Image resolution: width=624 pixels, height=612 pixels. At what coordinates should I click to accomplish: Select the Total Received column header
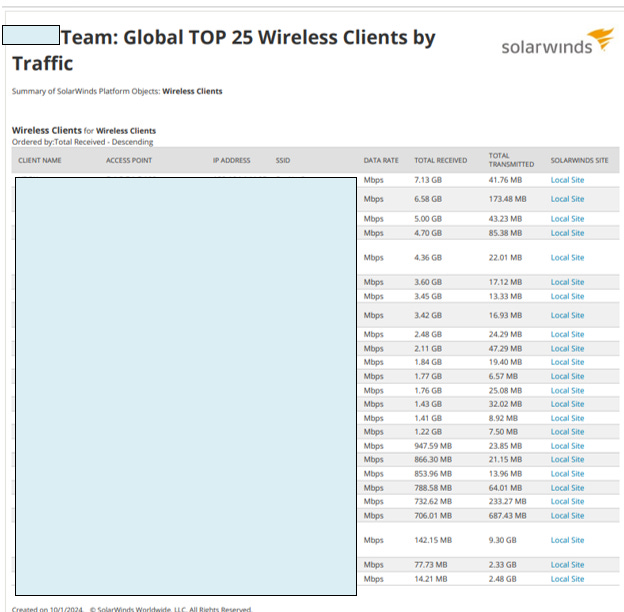[x=441, y=160]
